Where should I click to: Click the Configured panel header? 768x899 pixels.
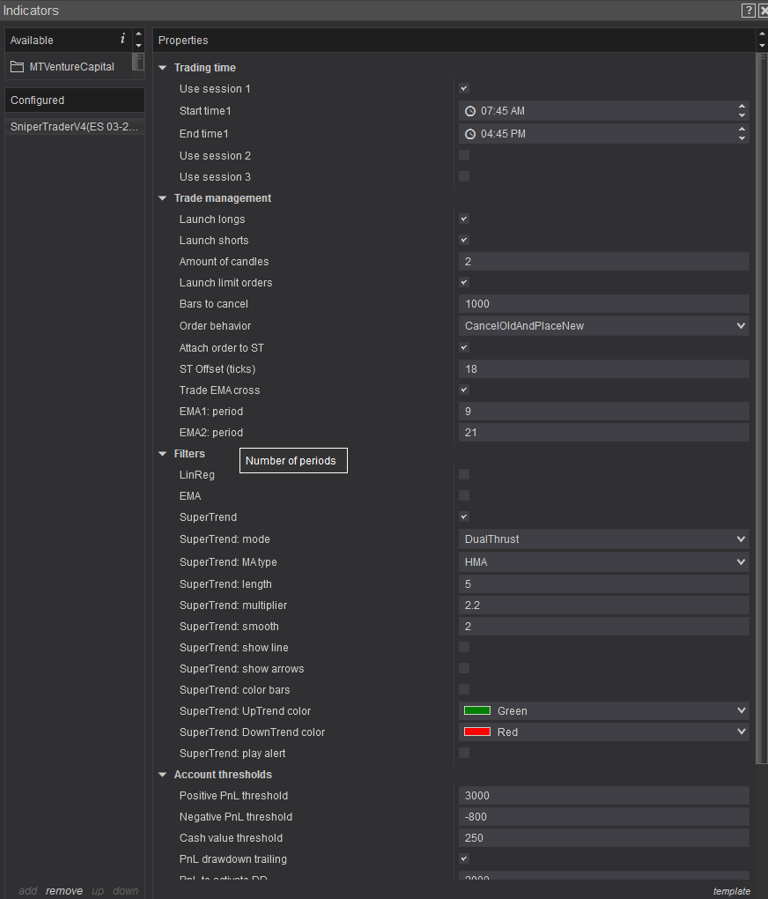[74, 100]
